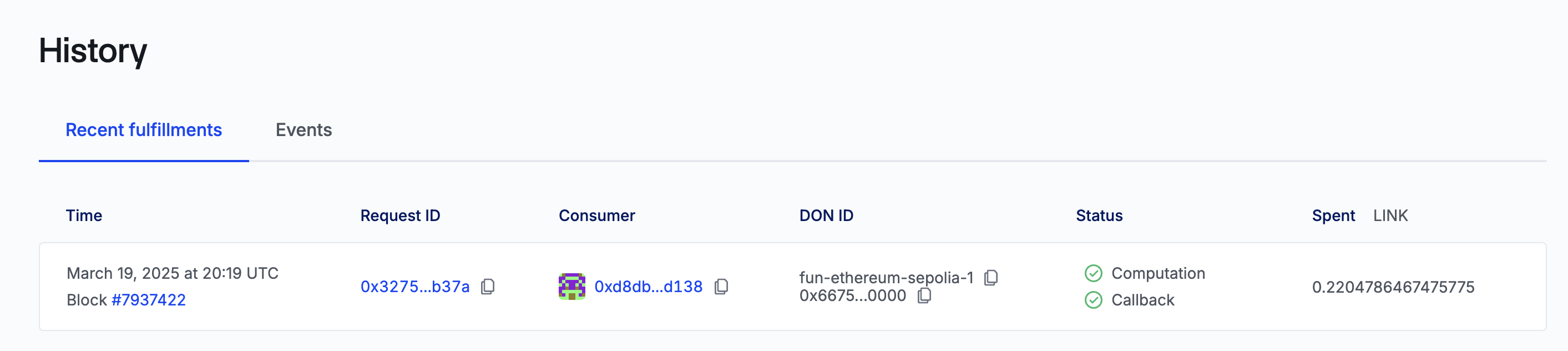Click the Callback success checkmark icon
This screenshot has height=351, width=1568.
pyautogui.click(x=1093, y=300)
